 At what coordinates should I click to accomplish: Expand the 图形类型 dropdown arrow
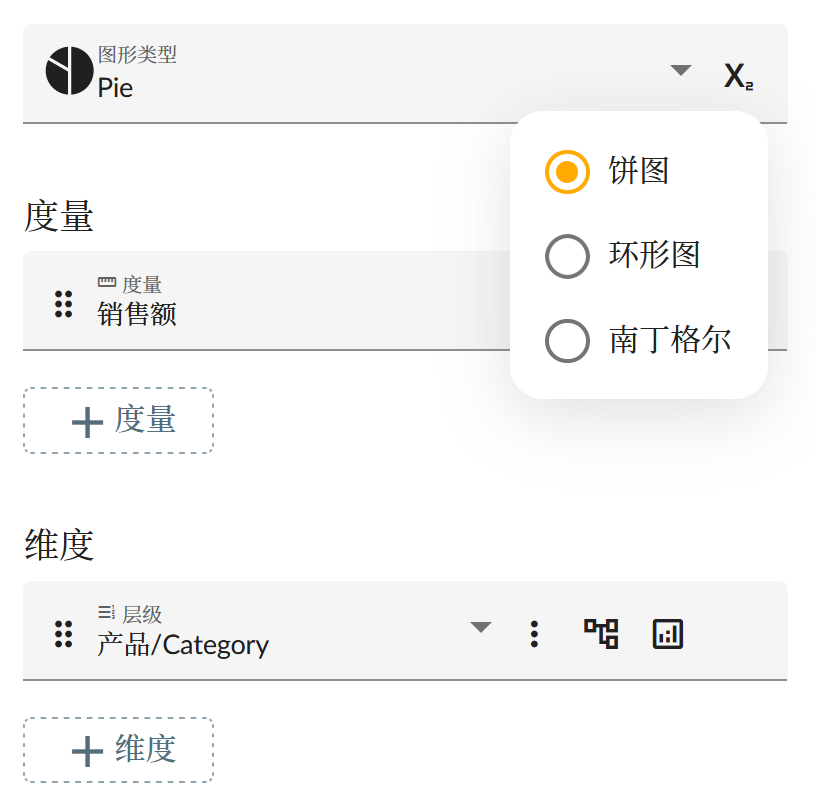click(x=681, y=70)
